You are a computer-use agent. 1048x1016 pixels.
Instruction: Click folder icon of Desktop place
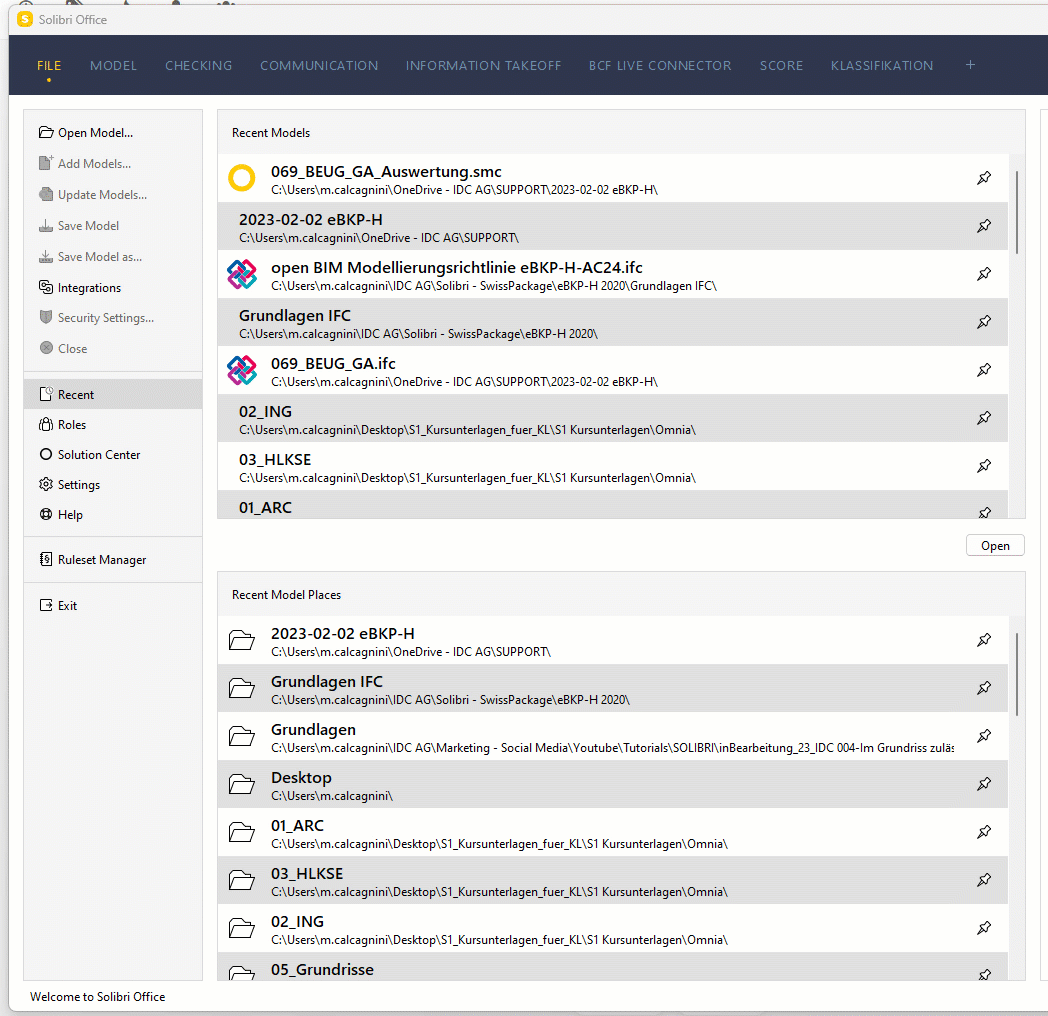(241, 784)
